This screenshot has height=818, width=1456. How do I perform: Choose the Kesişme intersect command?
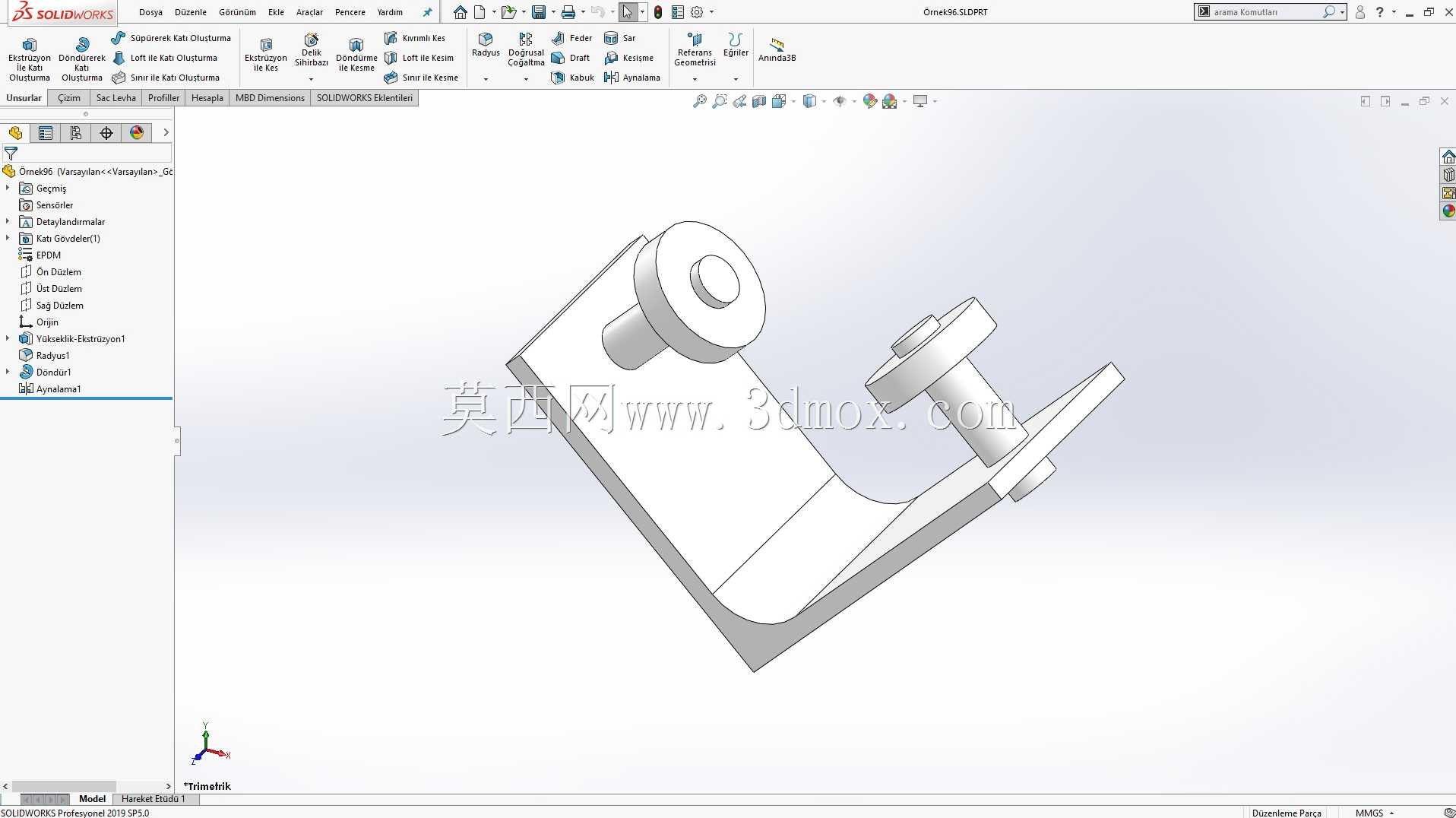(x=629, y=58)
